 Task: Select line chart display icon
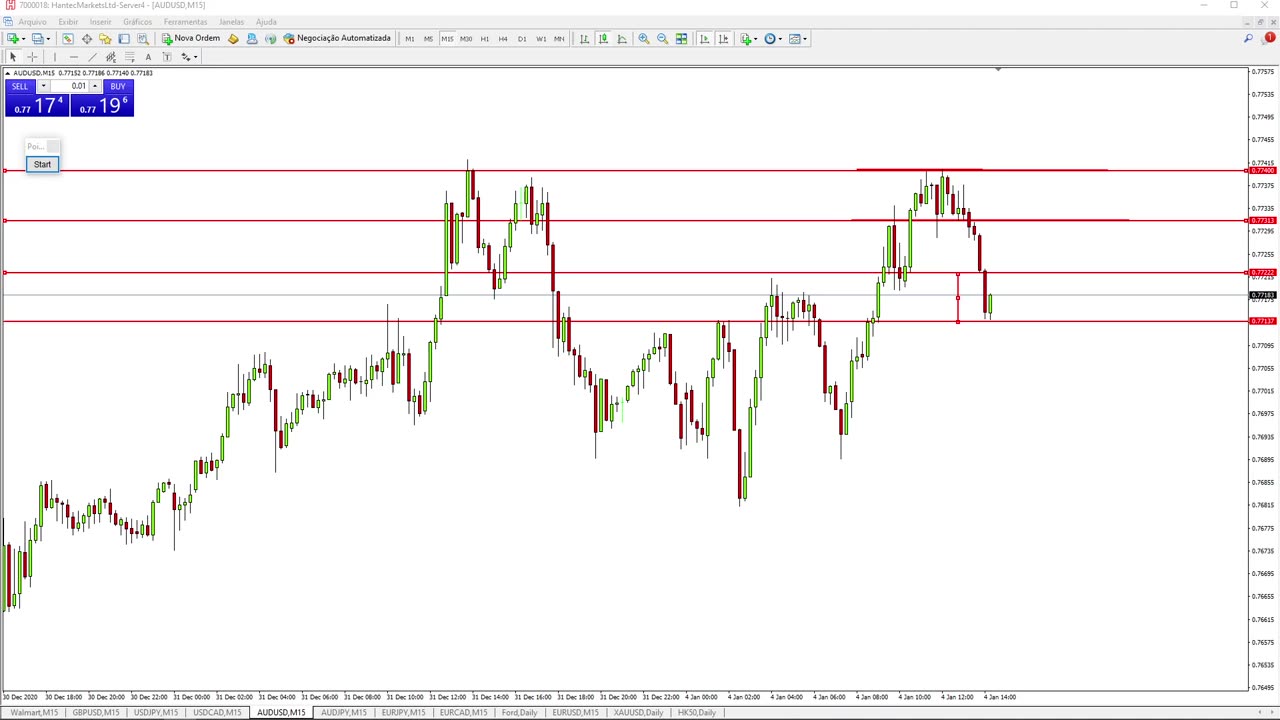pyautogui.click(x=622, y=39)
